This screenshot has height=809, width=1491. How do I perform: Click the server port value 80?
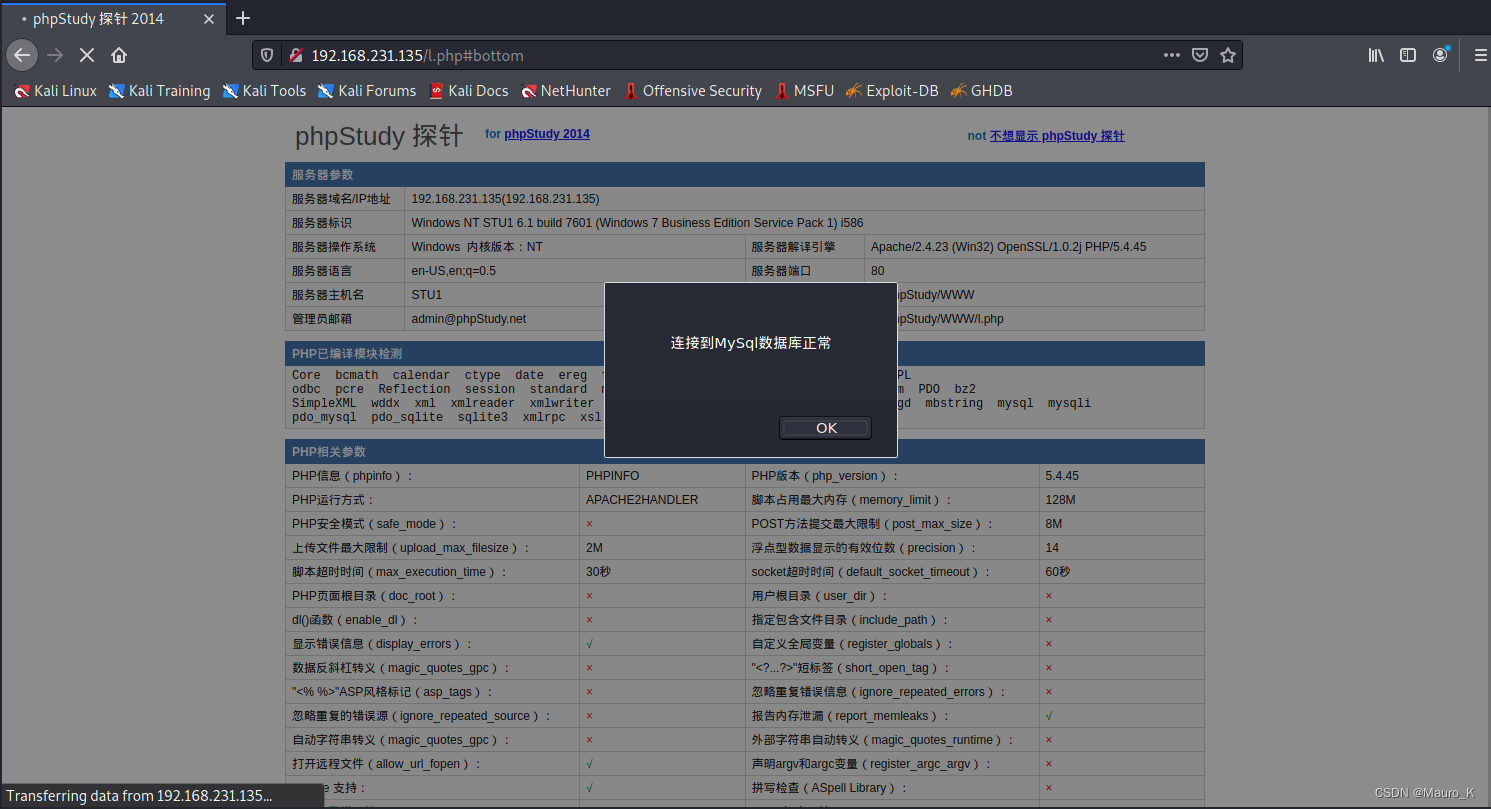click(x=878, y=271)
